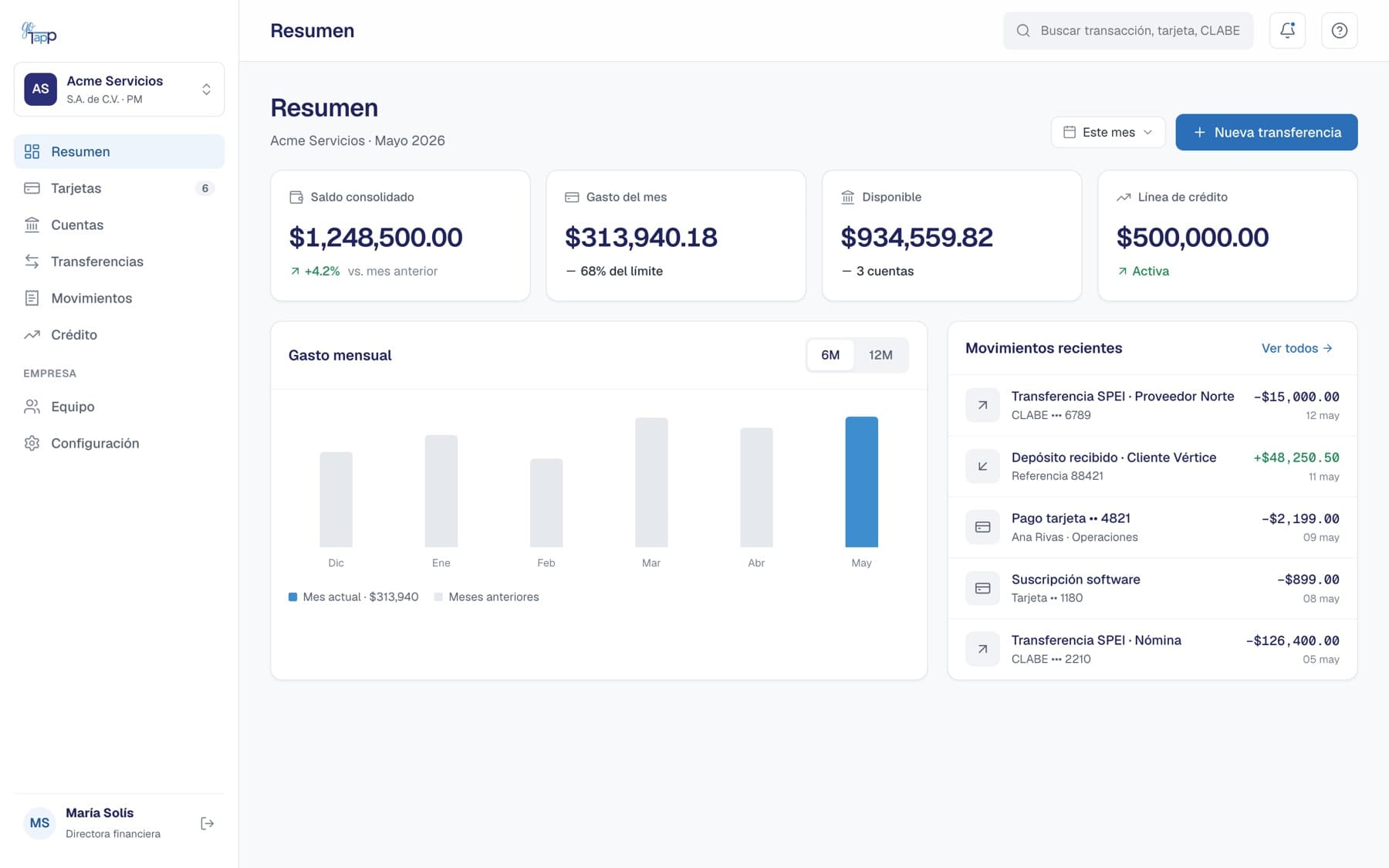Click the Ene bar in the chart
This screenshot has width=1389, height=868.
pos(441,491)
